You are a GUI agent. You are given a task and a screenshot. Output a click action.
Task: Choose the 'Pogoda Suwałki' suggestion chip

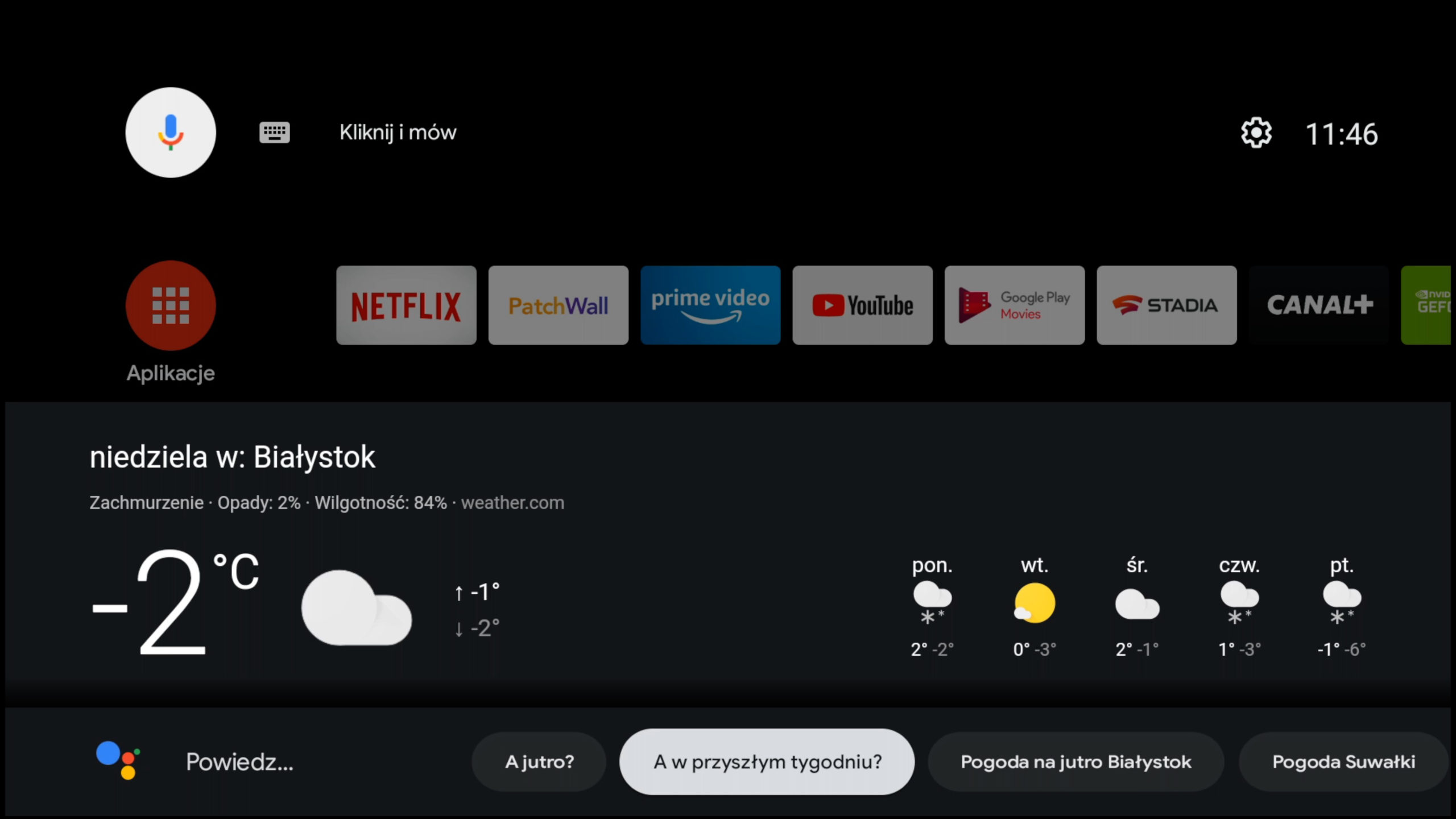(1343, 762)
